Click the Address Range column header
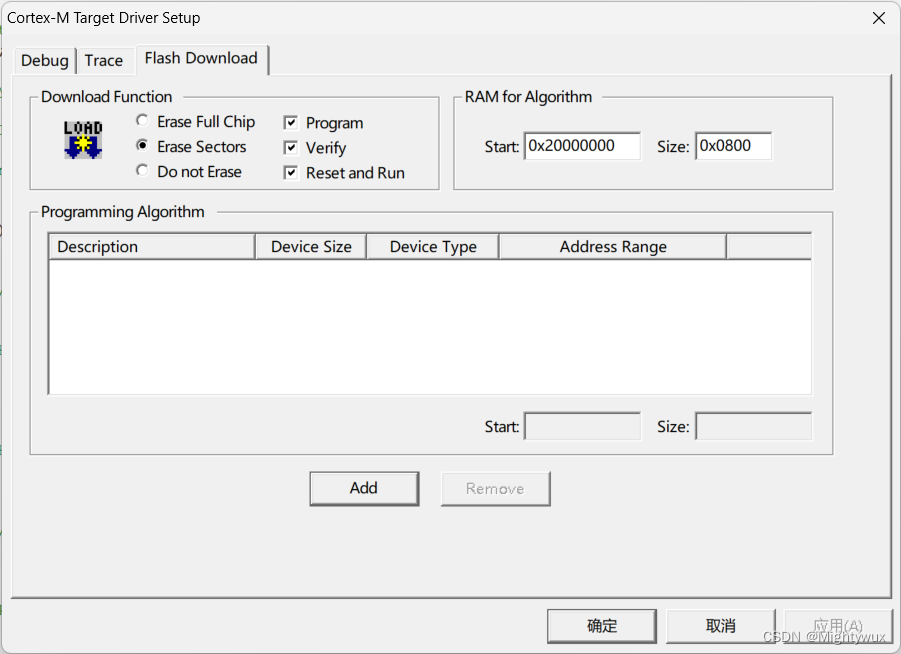Image resolution: width=901 pixels, height=654 pixels. pyautogui.click(x=612, y=246)
